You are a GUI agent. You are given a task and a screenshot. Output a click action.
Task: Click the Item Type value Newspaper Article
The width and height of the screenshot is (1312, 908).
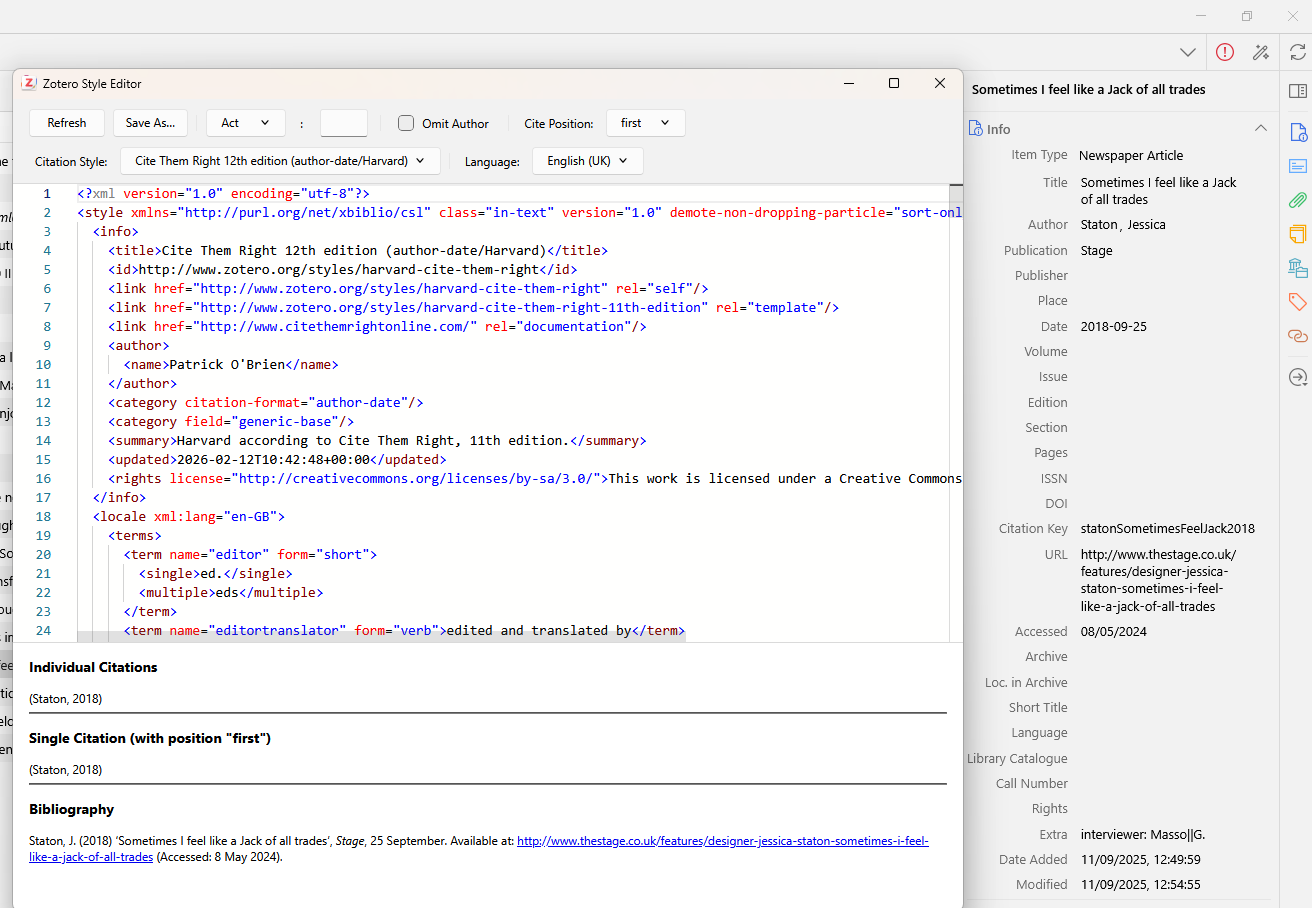(1131, 155)
